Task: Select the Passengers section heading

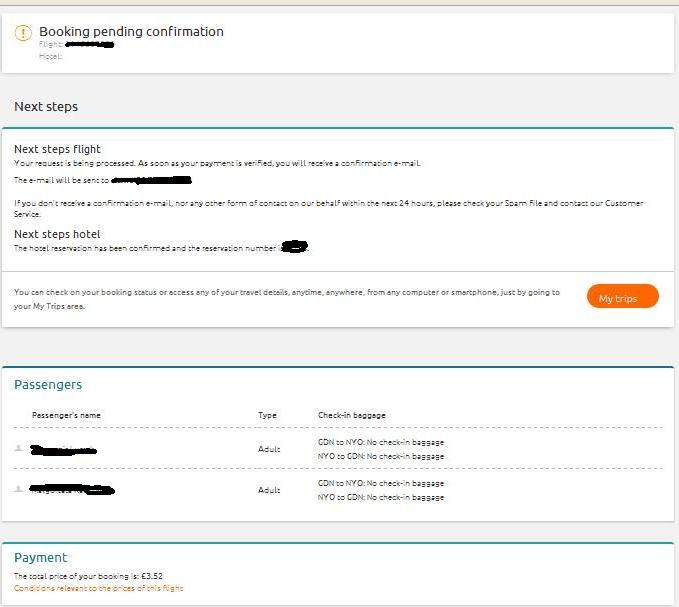Action: point(48,384)
